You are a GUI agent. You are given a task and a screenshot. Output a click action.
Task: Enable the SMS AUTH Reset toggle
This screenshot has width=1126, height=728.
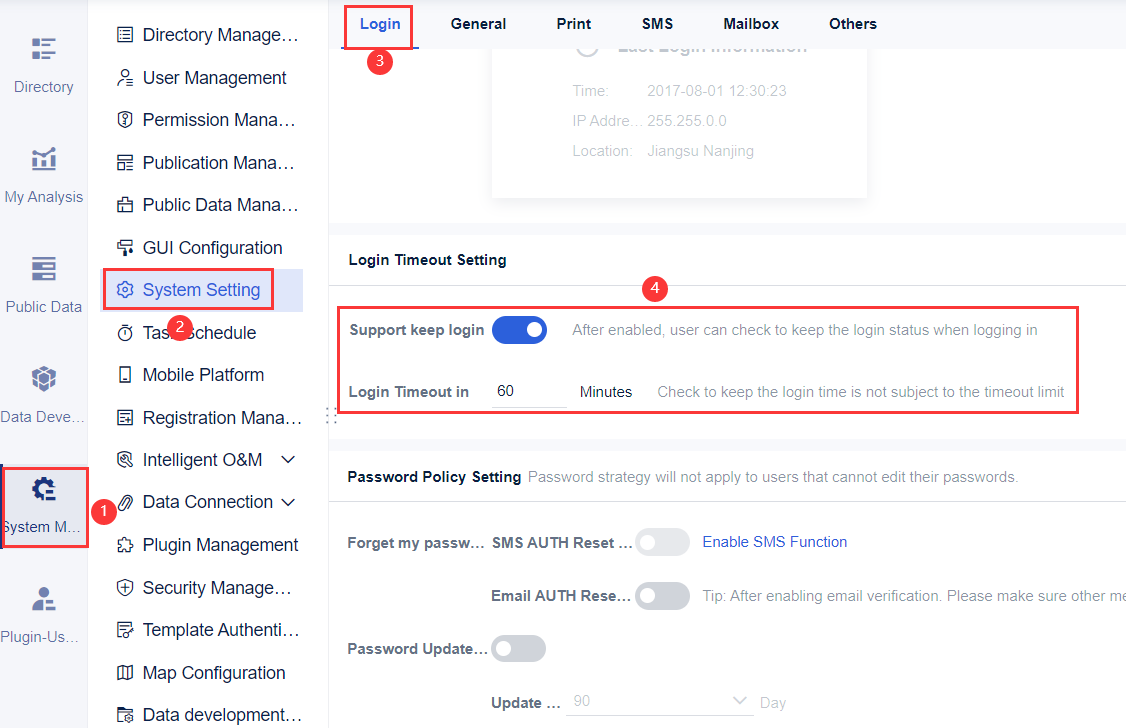(662, 542)
